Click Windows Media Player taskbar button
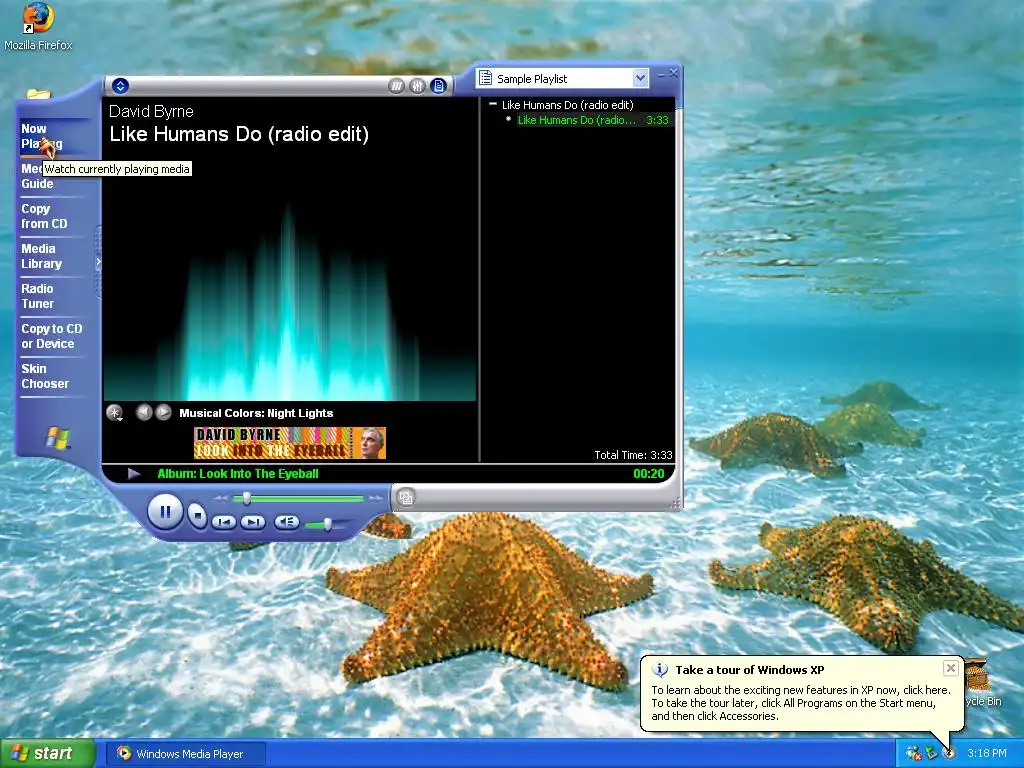 coord(188,754)
